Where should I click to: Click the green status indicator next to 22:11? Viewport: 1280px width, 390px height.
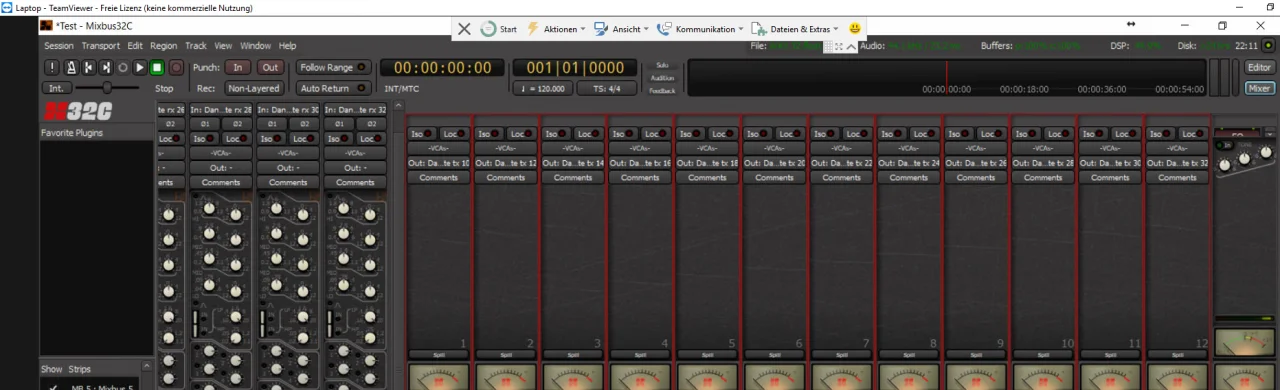point(1268,46)
